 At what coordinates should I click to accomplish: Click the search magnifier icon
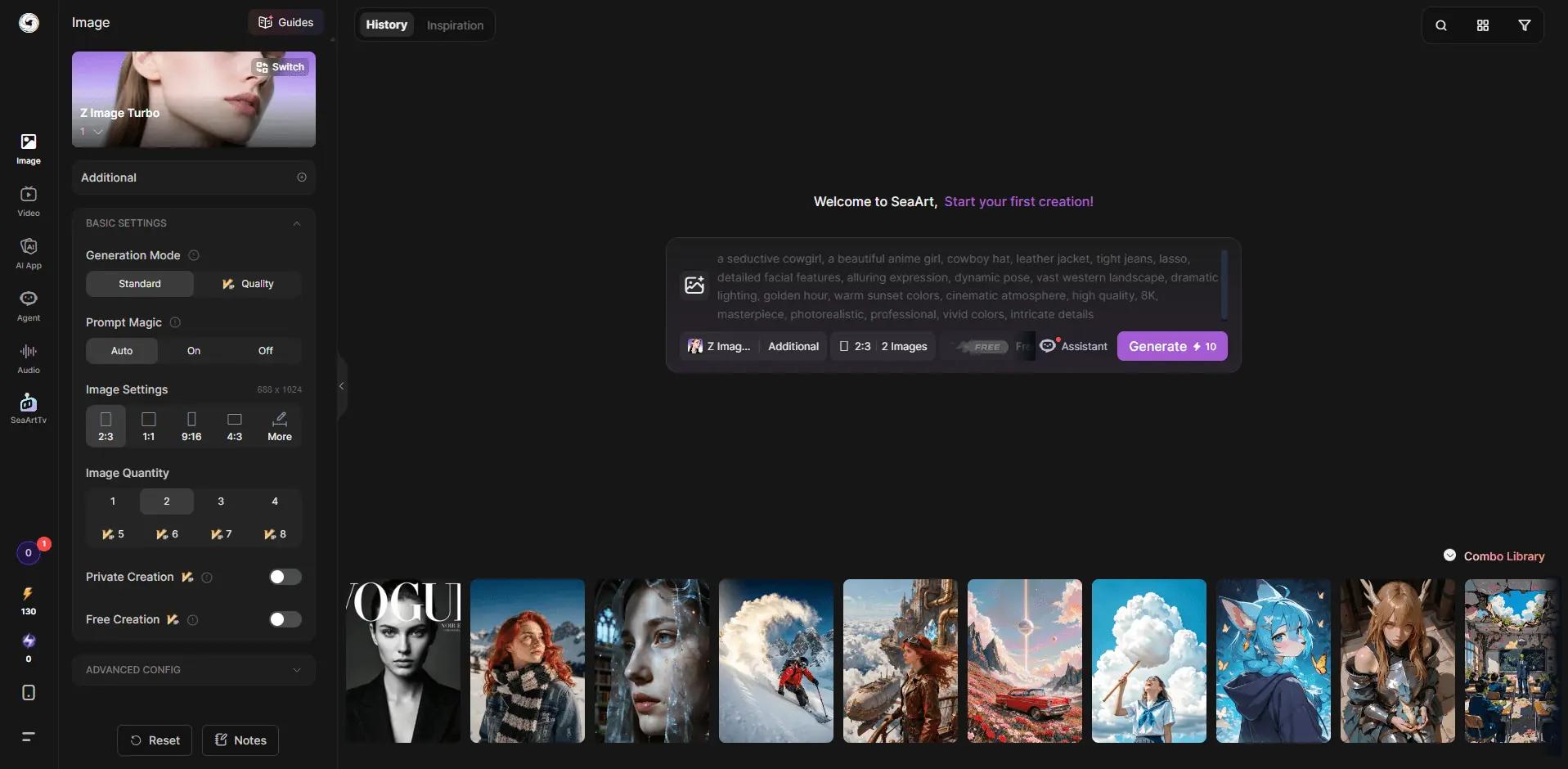(1441, 25)
